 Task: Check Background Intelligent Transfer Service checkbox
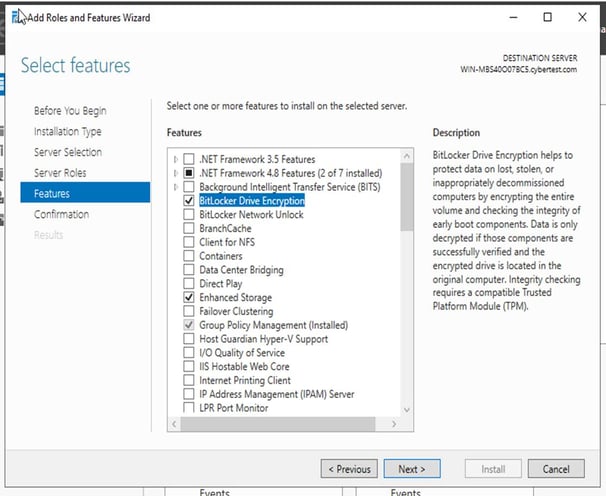click(189, 187)
